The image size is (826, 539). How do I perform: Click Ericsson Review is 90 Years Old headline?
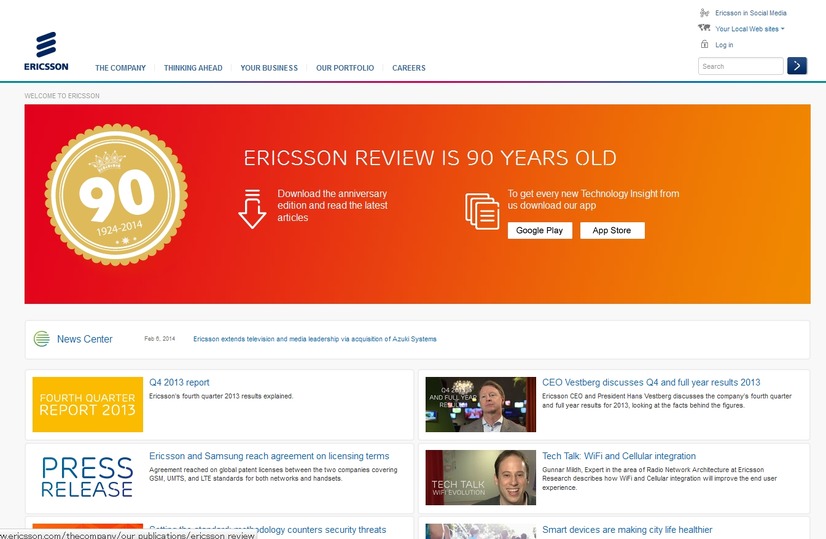click(x=430, y=158)
